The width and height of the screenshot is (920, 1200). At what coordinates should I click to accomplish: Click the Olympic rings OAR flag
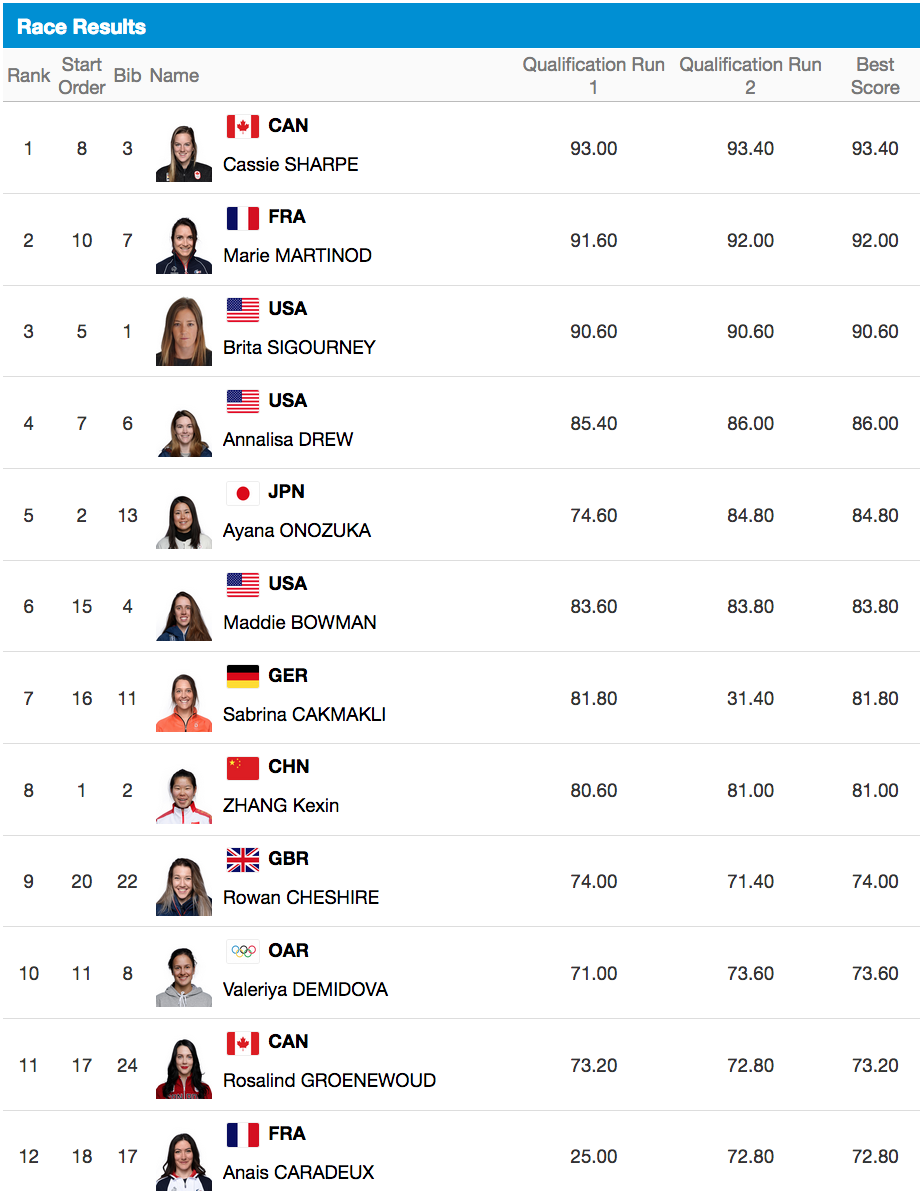pos(243,951)
